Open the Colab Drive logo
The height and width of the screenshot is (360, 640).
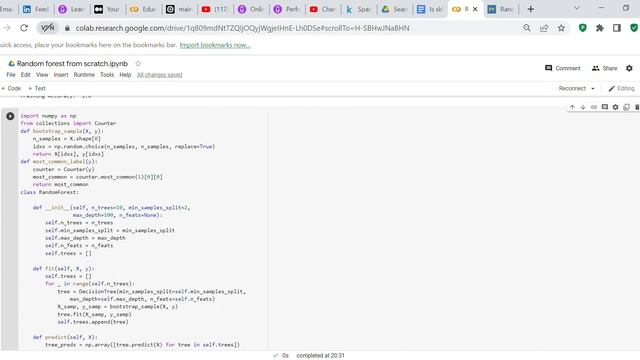[x=11, y=63]
